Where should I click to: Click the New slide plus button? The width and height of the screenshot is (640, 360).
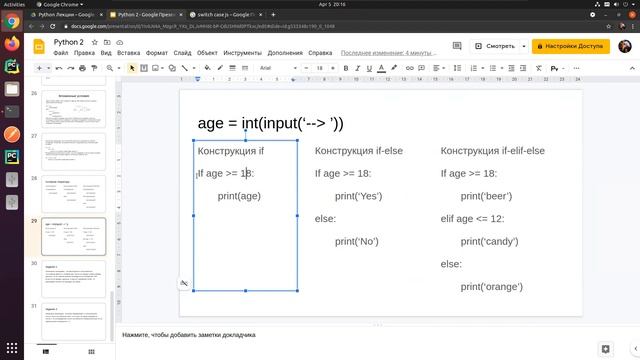pyautogui.click(x=39, y=68)
